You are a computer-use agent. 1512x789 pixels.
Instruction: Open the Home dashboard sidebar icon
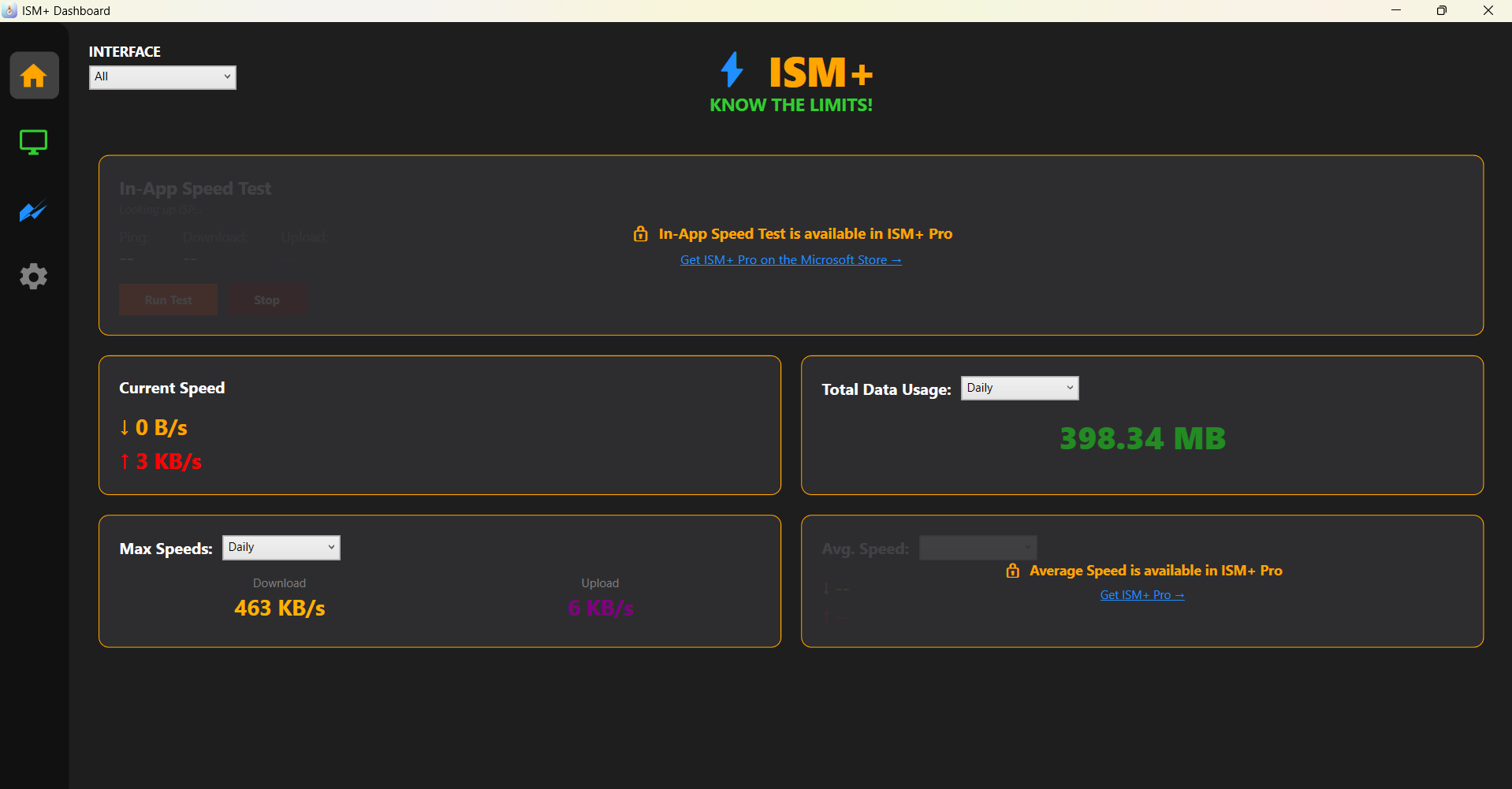34,76
